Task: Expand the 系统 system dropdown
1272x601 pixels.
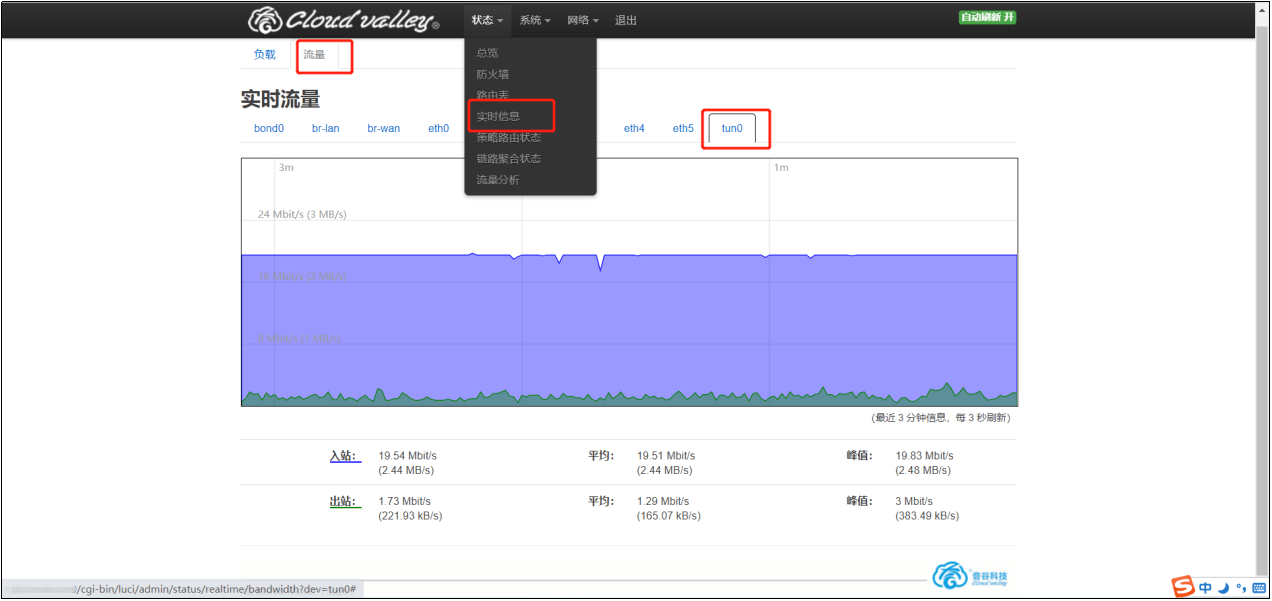Action: tap(535, 20)
